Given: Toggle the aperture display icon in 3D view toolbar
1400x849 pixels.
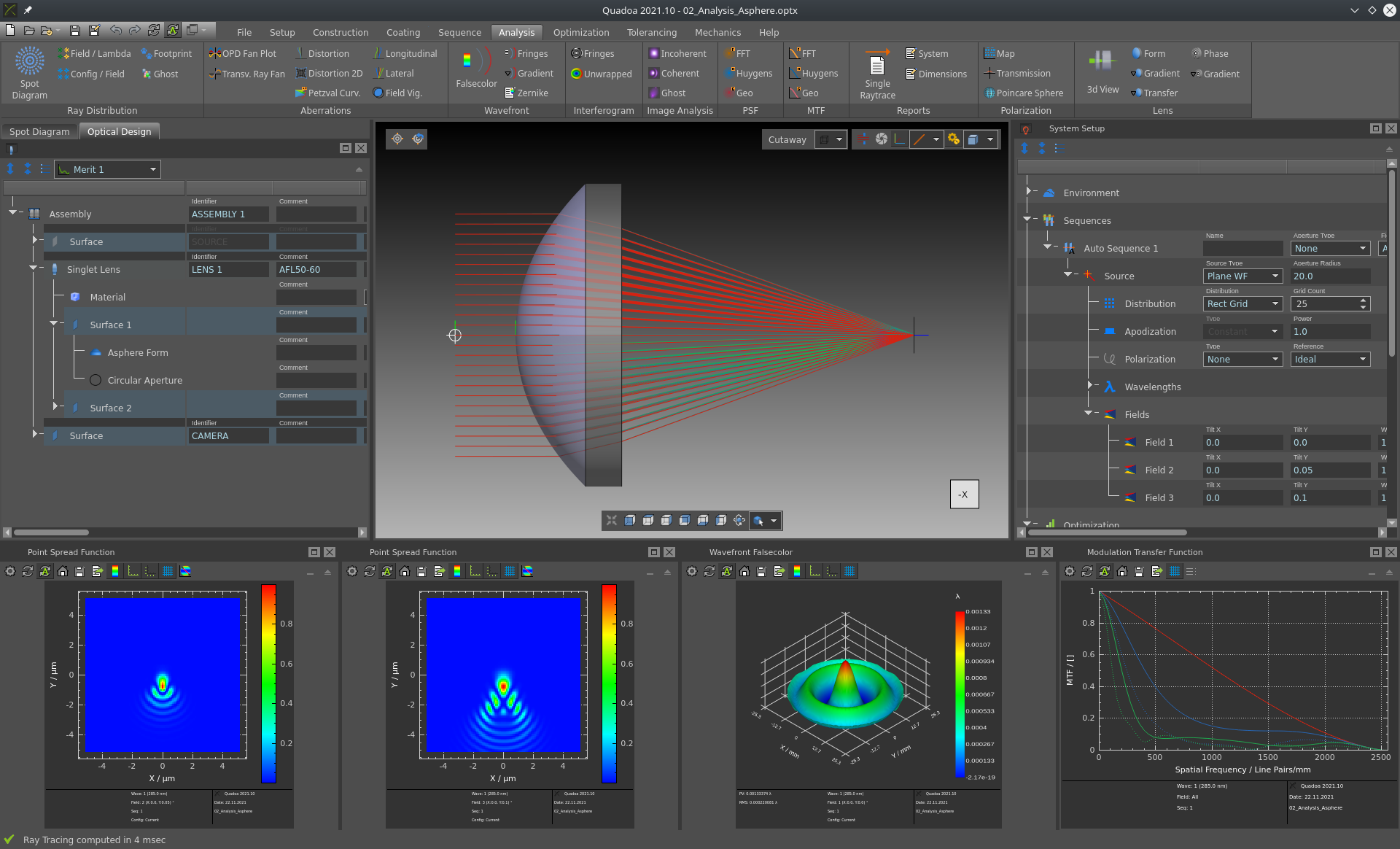Looking at the screenshot, I should [x=882, y=139].
